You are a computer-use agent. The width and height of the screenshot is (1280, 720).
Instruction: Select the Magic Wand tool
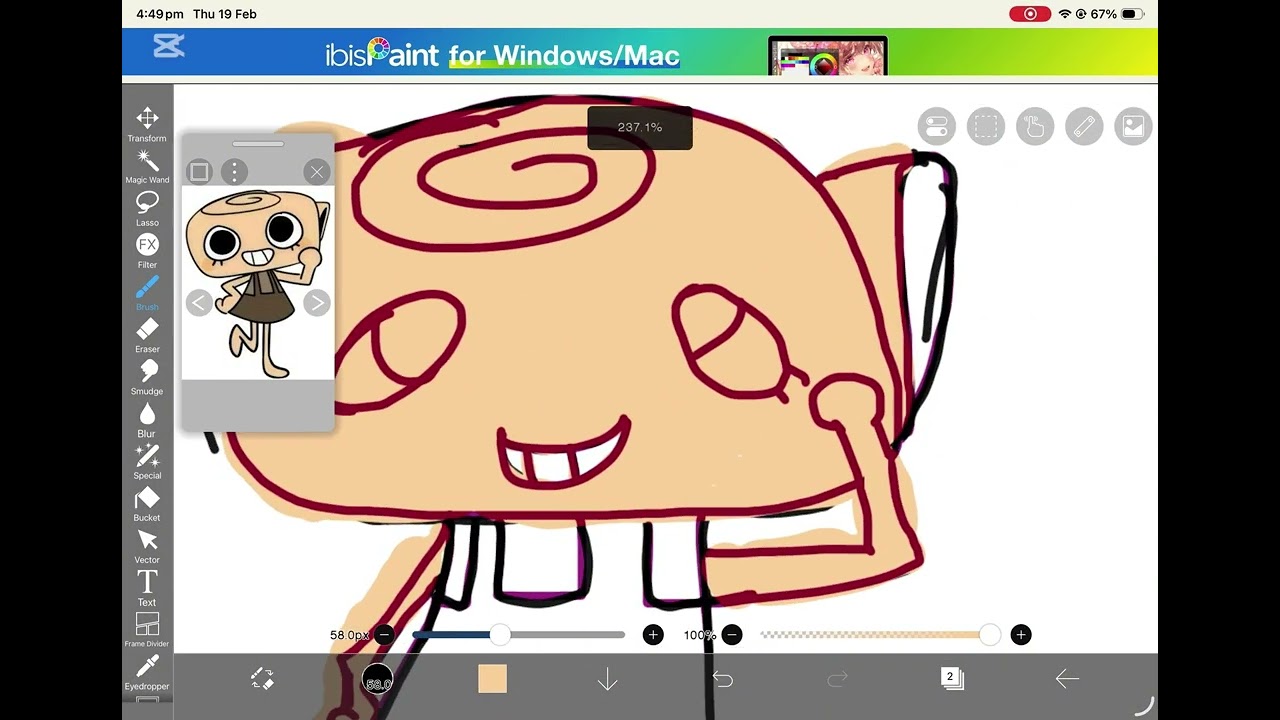147,166
